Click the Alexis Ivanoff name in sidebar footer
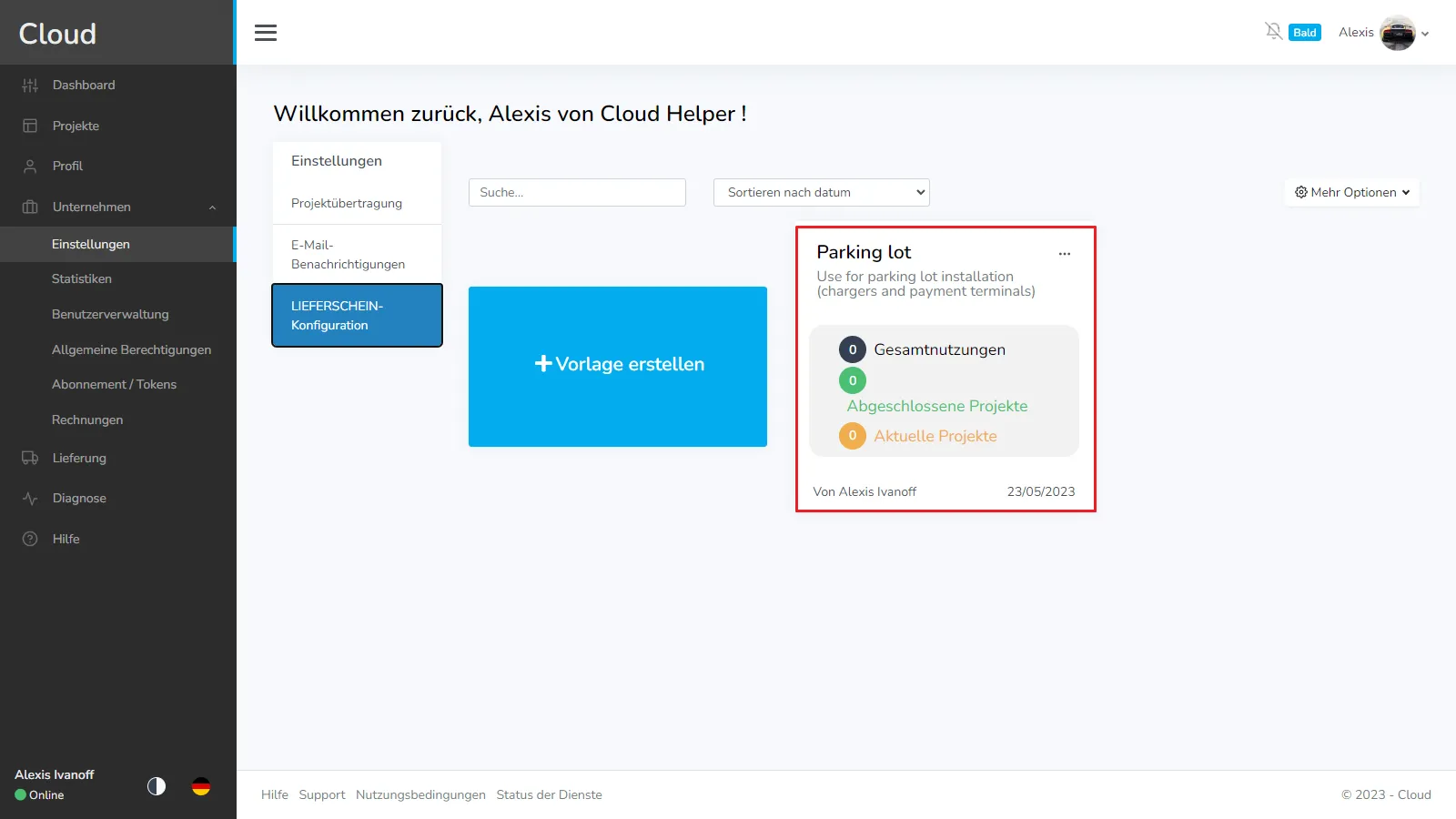The width and height of the screenshot is (1456, 819). click(55, 774)
